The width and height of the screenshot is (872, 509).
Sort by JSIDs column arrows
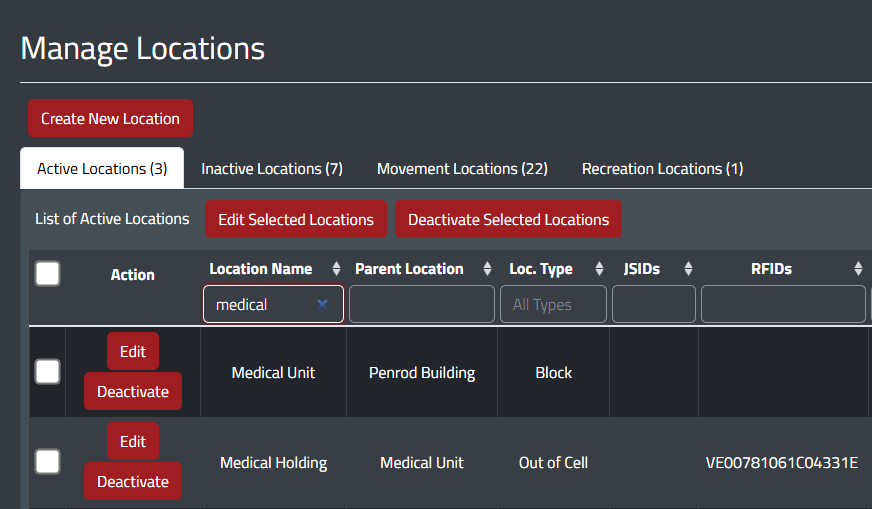pos(688,269)
